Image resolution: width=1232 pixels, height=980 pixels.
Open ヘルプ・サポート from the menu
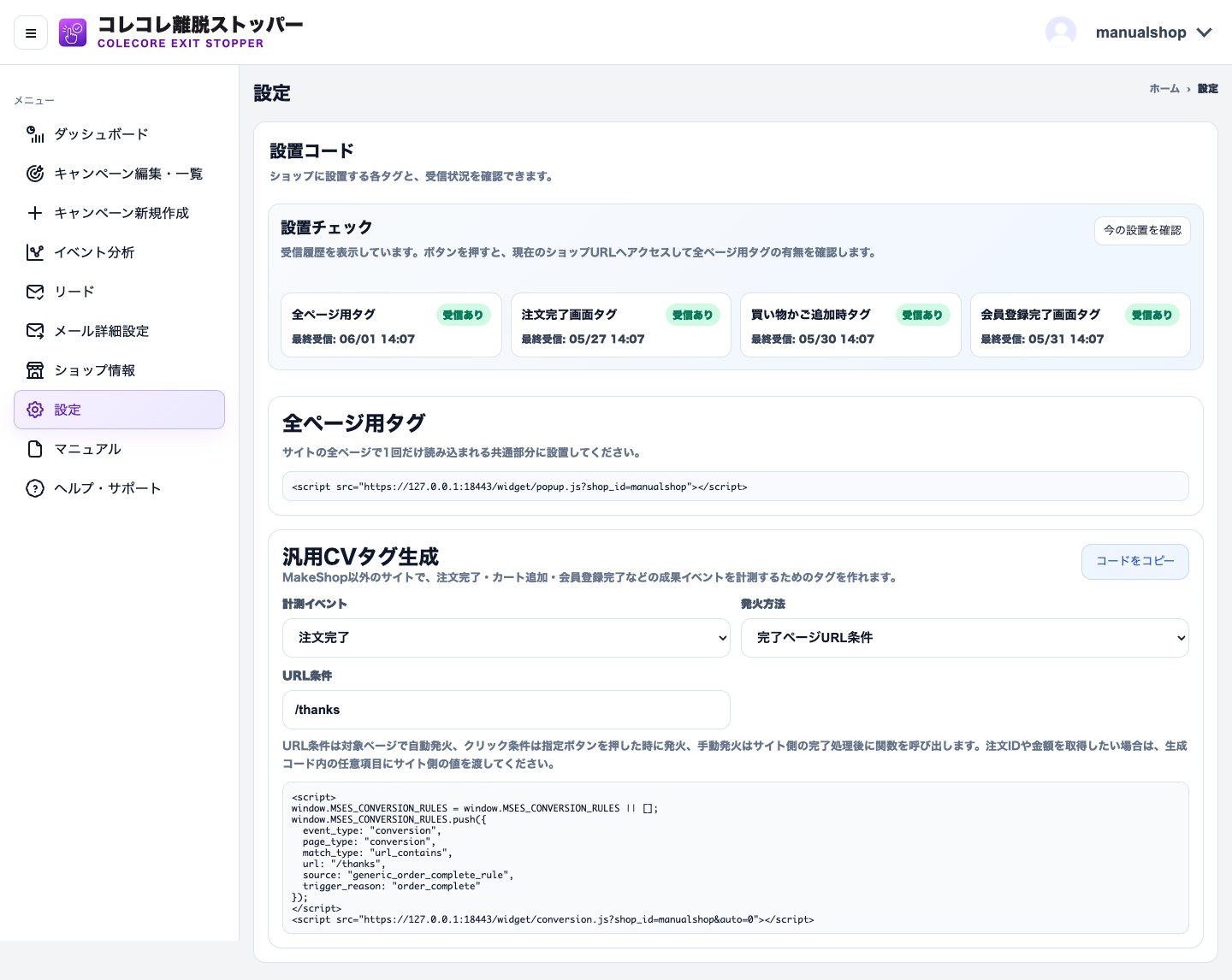pos(119,488)
